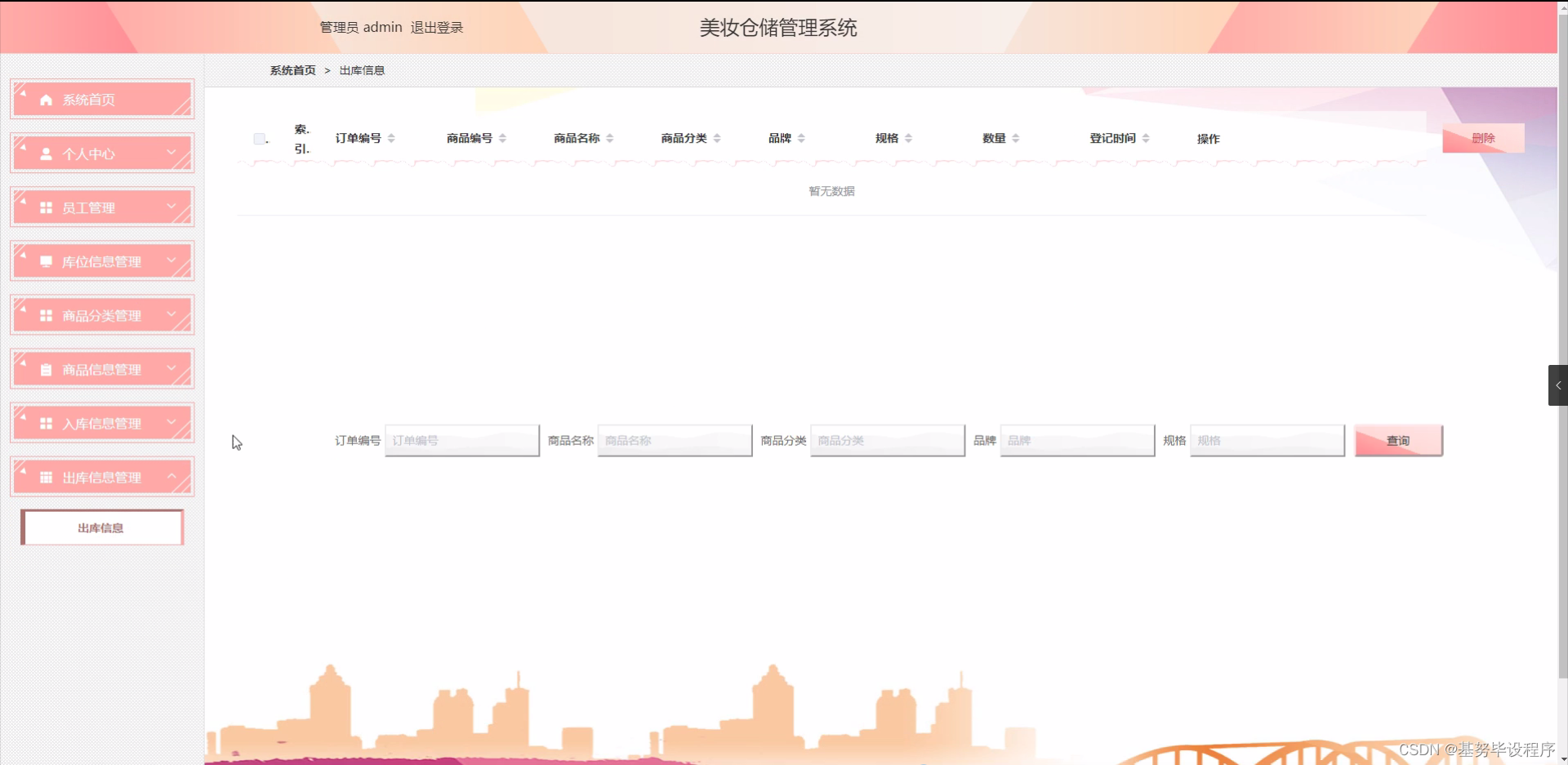Click the grid icon on 入库信息管理
This screenshot has width=1568, height=765.
pyautogui.click(x=45, y=422)
